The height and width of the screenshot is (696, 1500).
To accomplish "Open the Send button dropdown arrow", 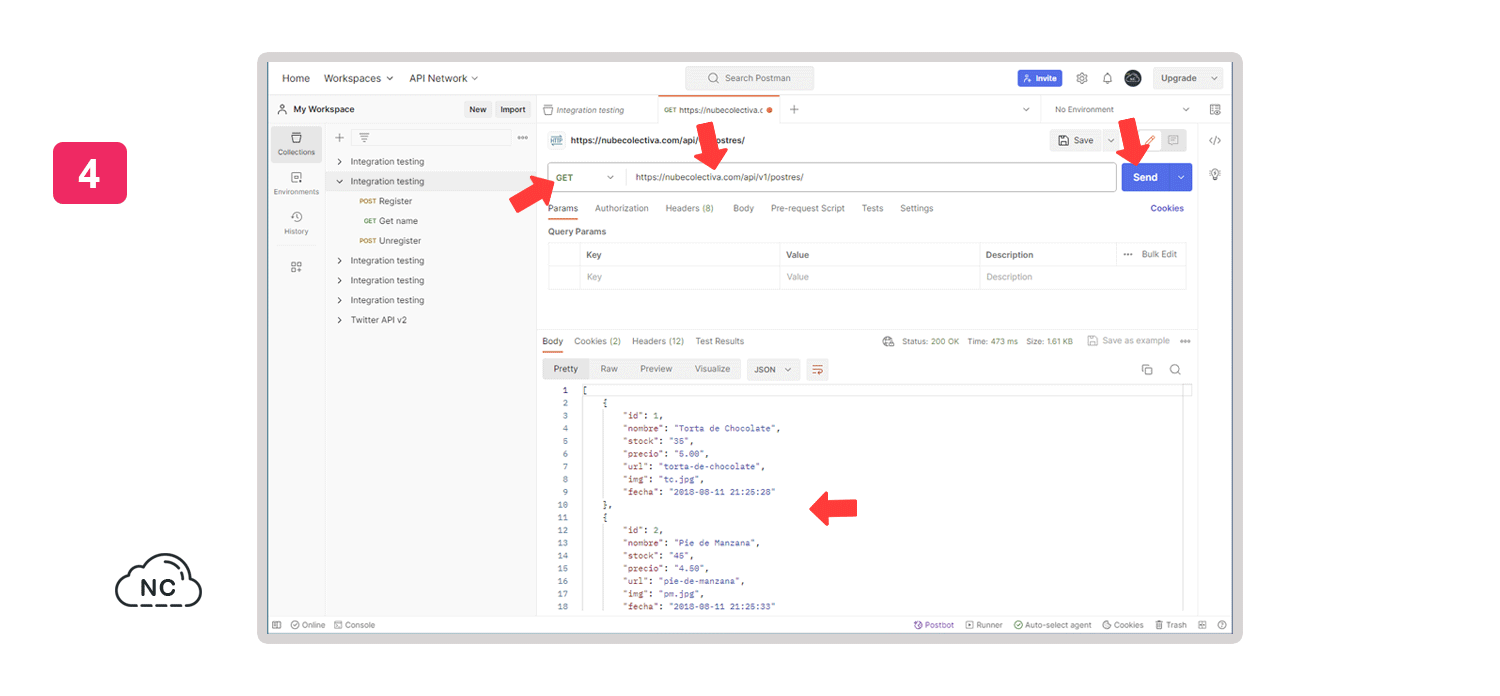I will click(1181, 177).
